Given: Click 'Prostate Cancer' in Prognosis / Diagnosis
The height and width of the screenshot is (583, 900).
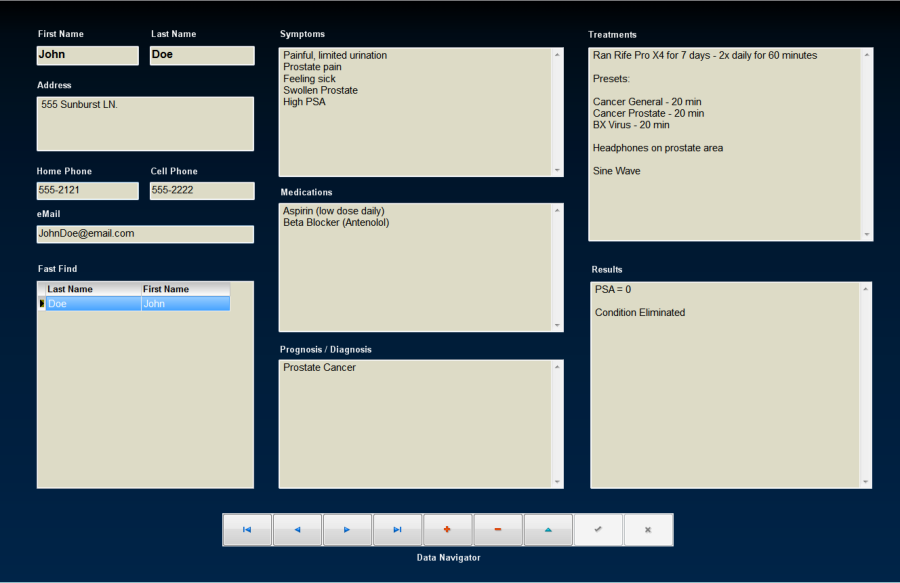Looking at the screenshot, I should (319, 367).
